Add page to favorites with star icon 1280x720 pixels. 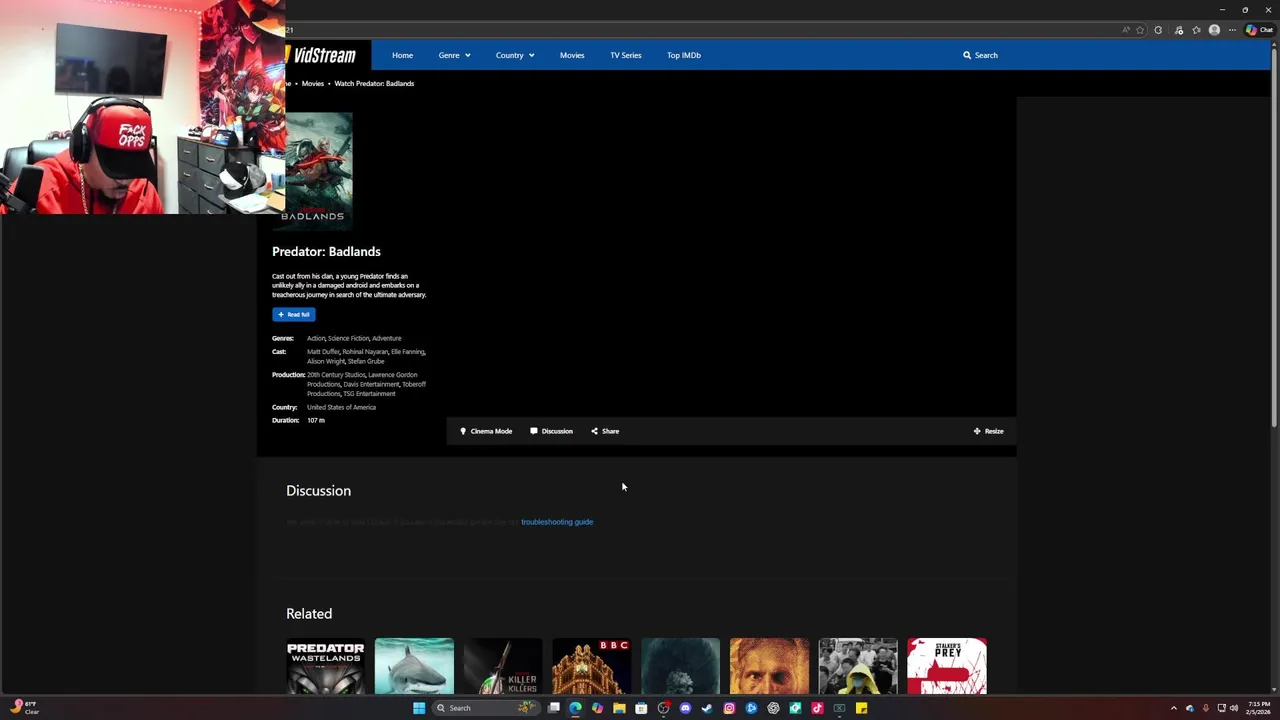pos(1140,30)
